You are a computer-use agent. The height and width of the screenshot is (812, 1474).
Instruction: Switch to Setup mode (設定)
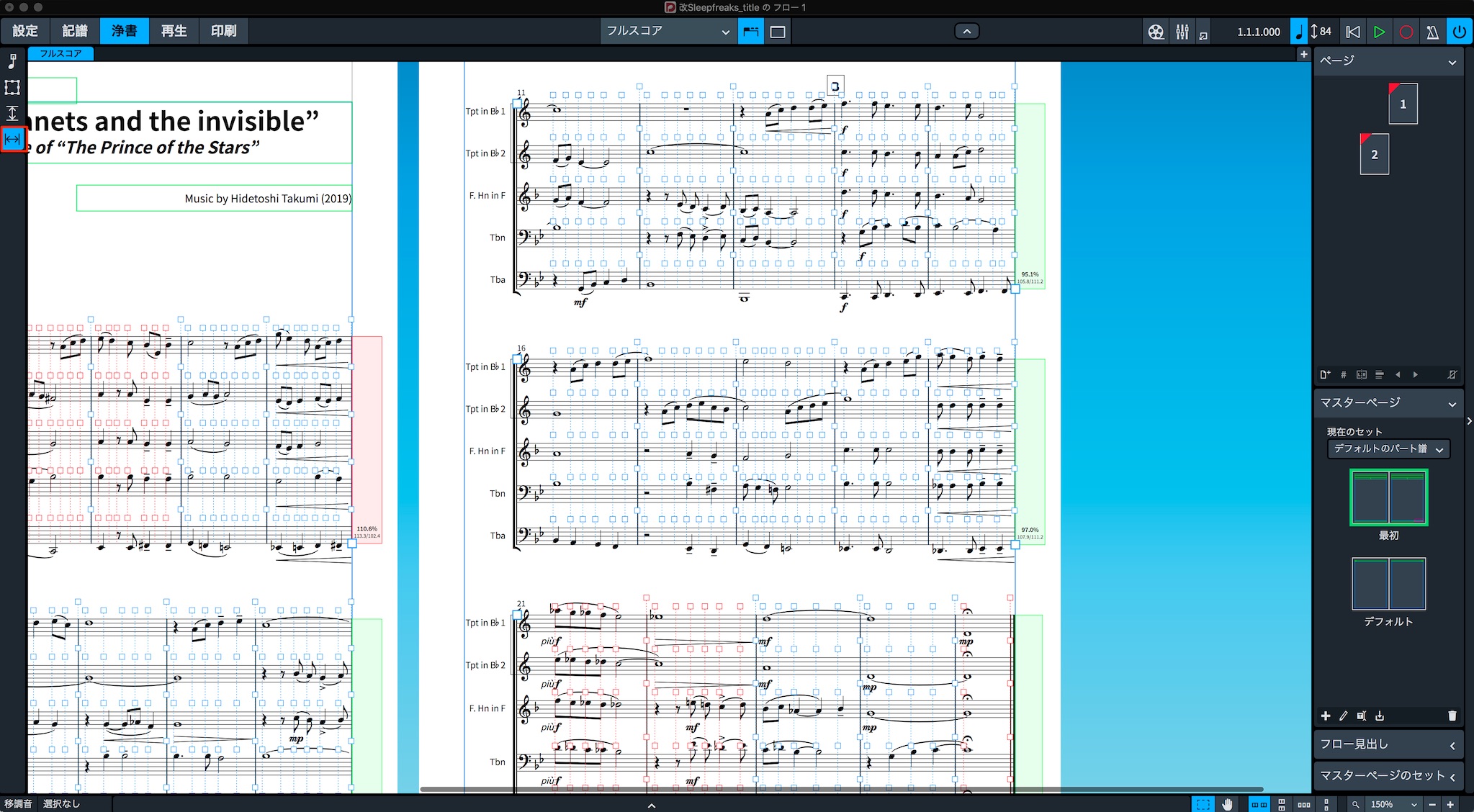25,31
